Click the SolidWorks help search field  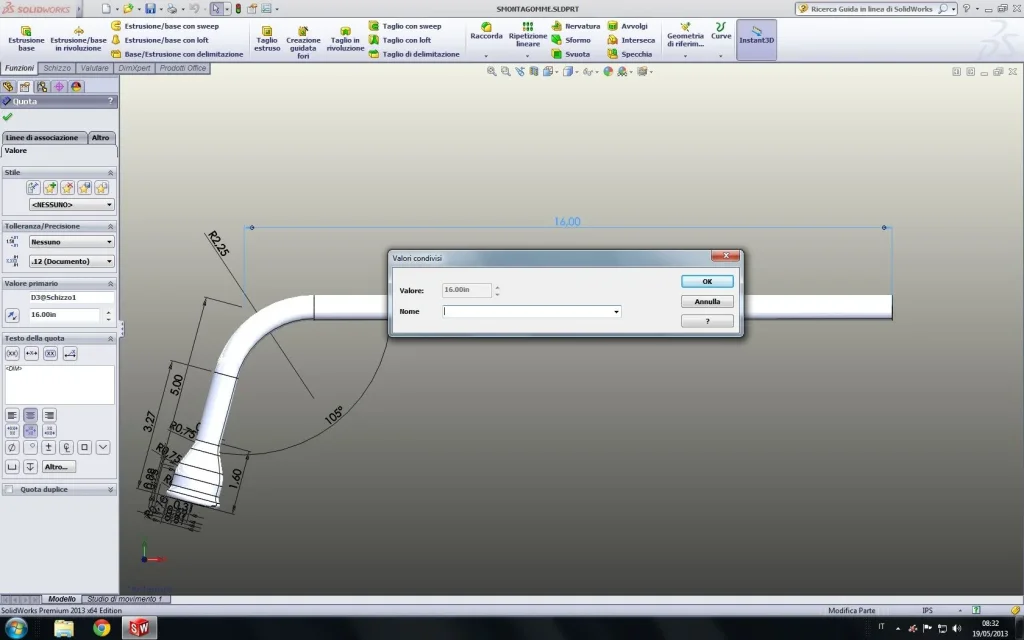click(872, 8)
